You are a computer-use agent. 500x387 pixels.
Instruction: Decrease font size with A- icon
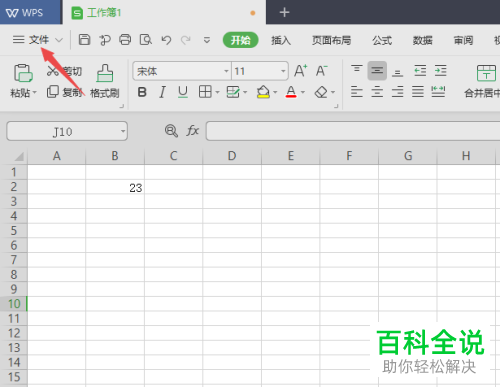tap(321, 71)
